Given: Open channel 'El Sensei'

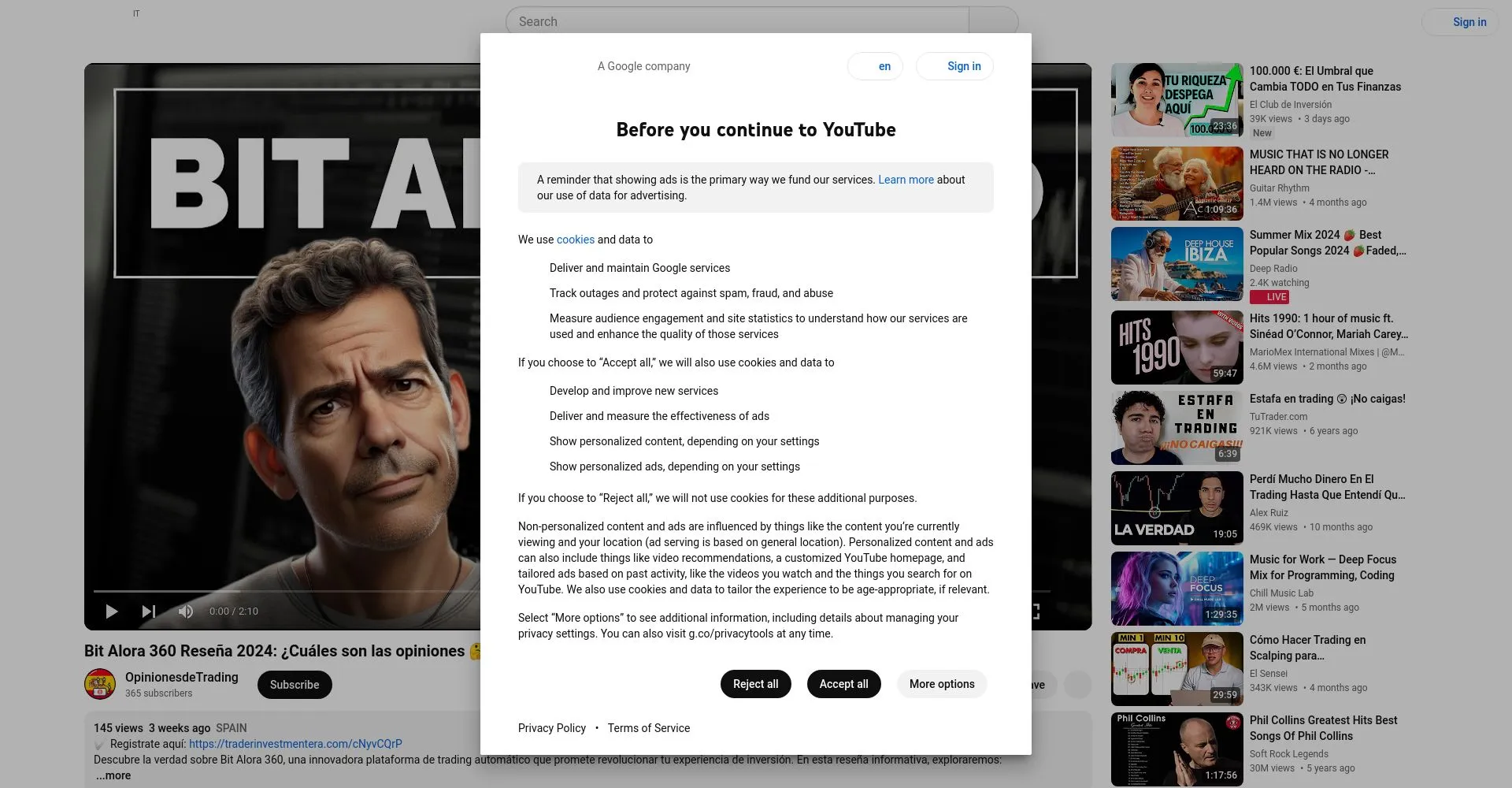Looking at the screenshot, I should (x=1269, y=674).
